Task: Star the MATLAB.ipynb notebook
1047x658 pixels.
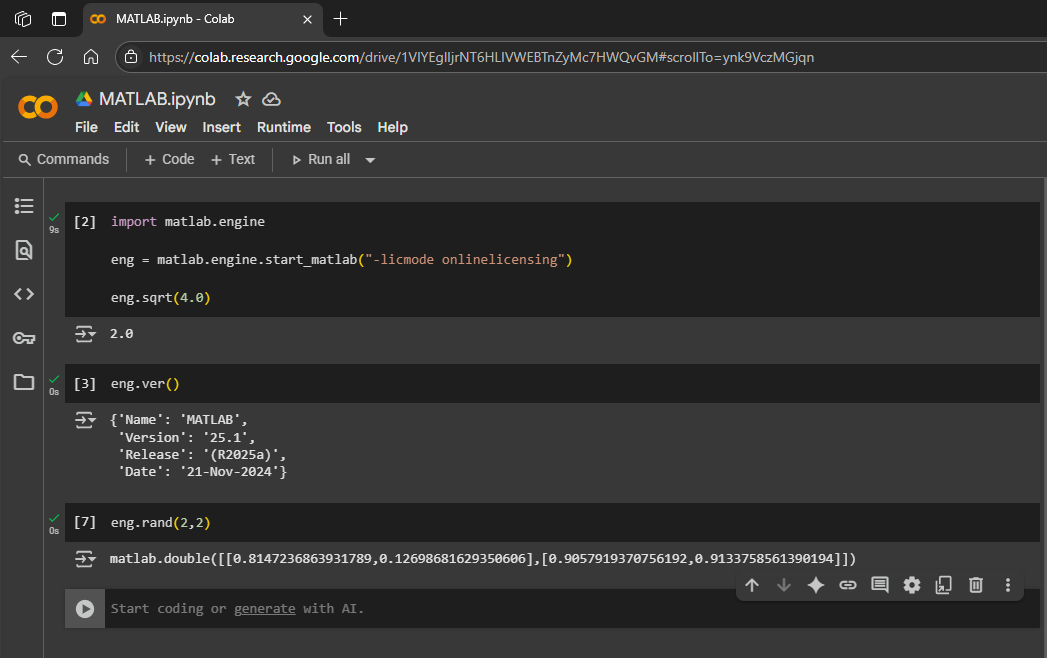Action: coord(242,99)
